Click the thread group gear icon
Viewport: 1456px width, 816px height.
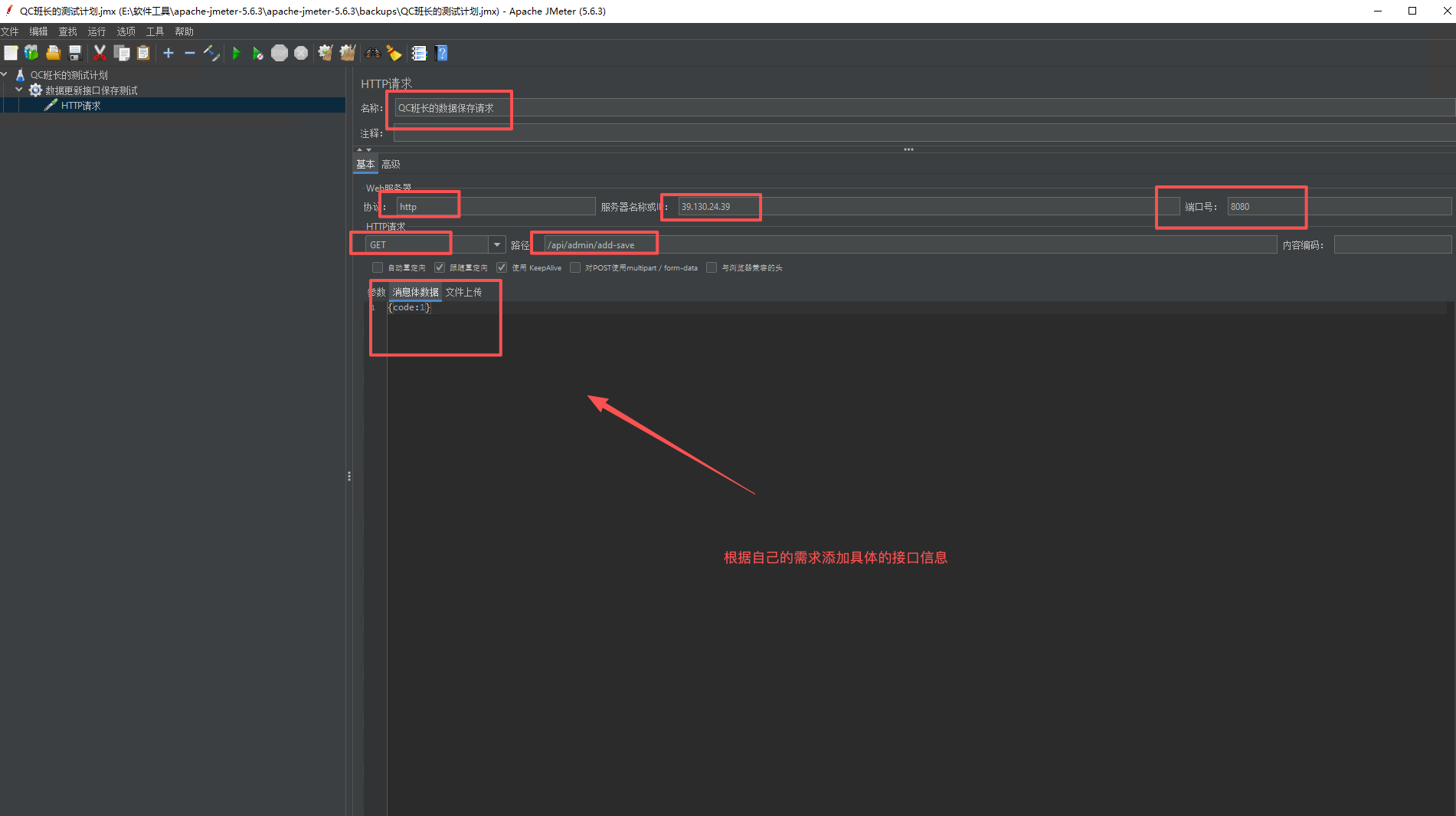tap(35, 90)
